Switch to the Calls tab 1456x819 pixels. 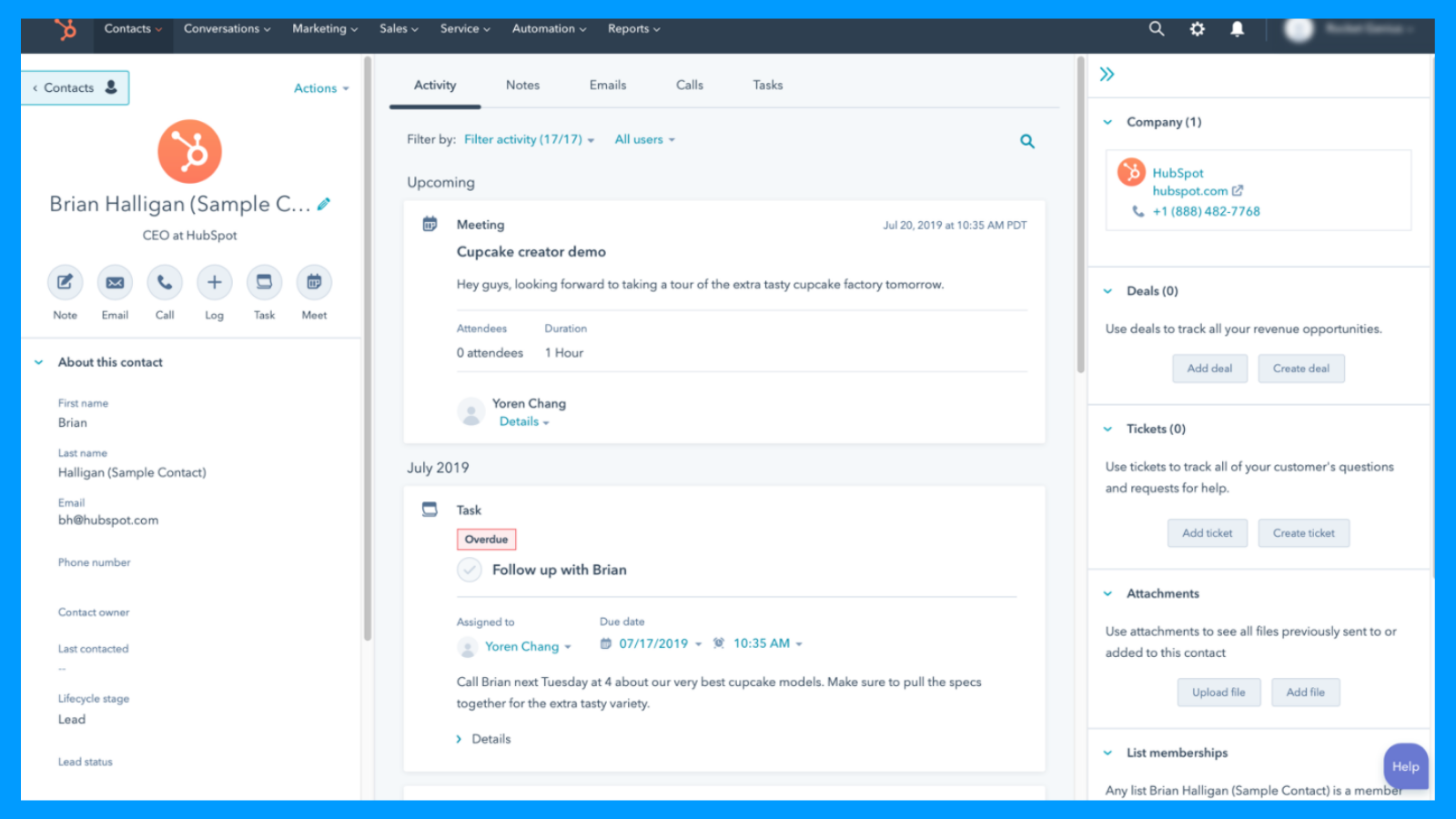coord(690,85)
